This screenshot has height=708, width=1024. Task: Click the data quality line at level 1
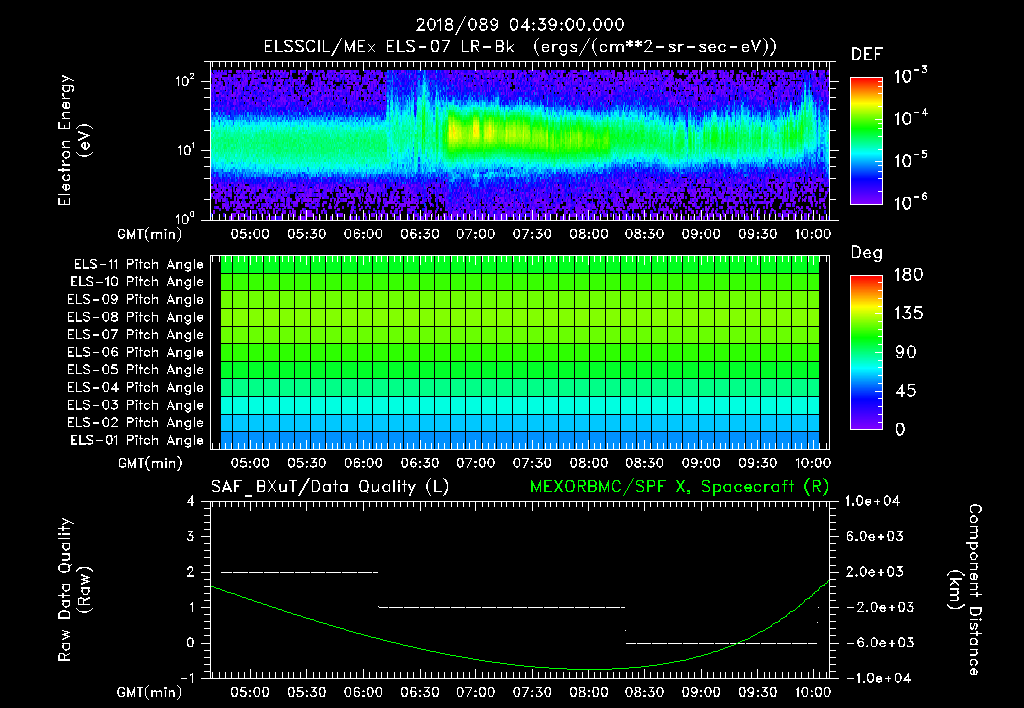pyautogui.click(x=502, y=607)
